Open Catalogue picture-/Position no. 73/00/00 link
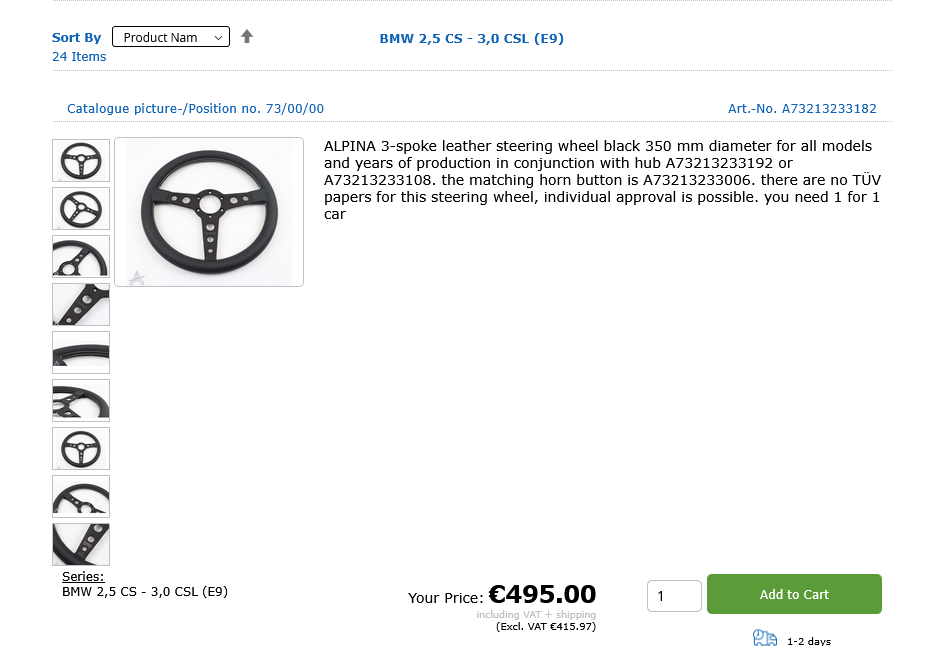 coord(195,109)
